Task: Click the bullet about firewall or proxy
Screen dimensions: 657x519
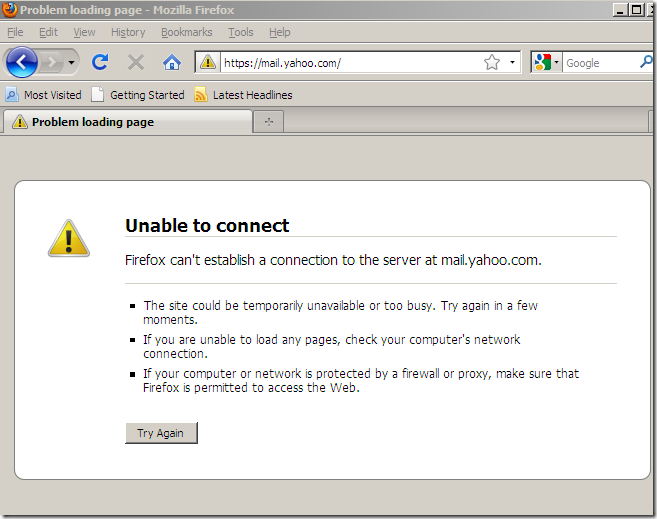Action: coord(361,380)
